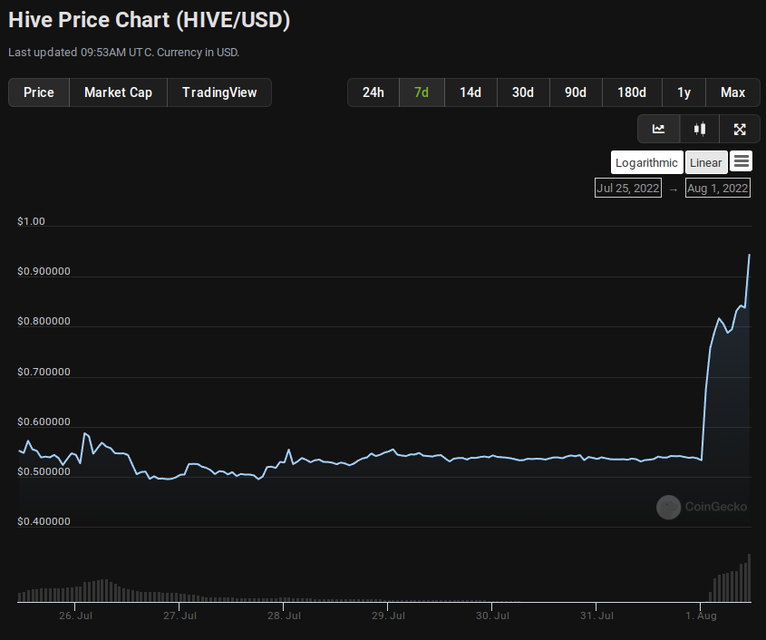Open the TradingView tab

[x=219, y=92]
